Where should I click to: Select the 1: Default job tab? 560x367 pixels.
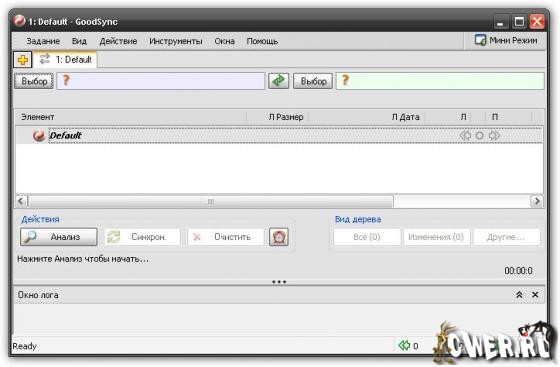pos(66,60)
